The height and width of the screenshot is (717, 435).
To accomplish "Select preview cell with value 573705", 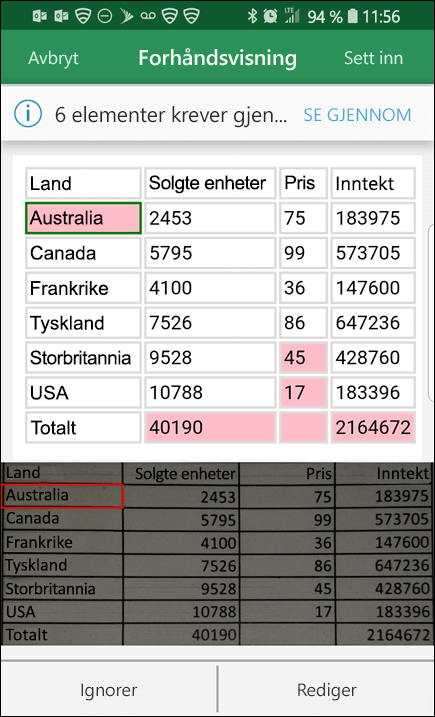I will coord(373,253).
